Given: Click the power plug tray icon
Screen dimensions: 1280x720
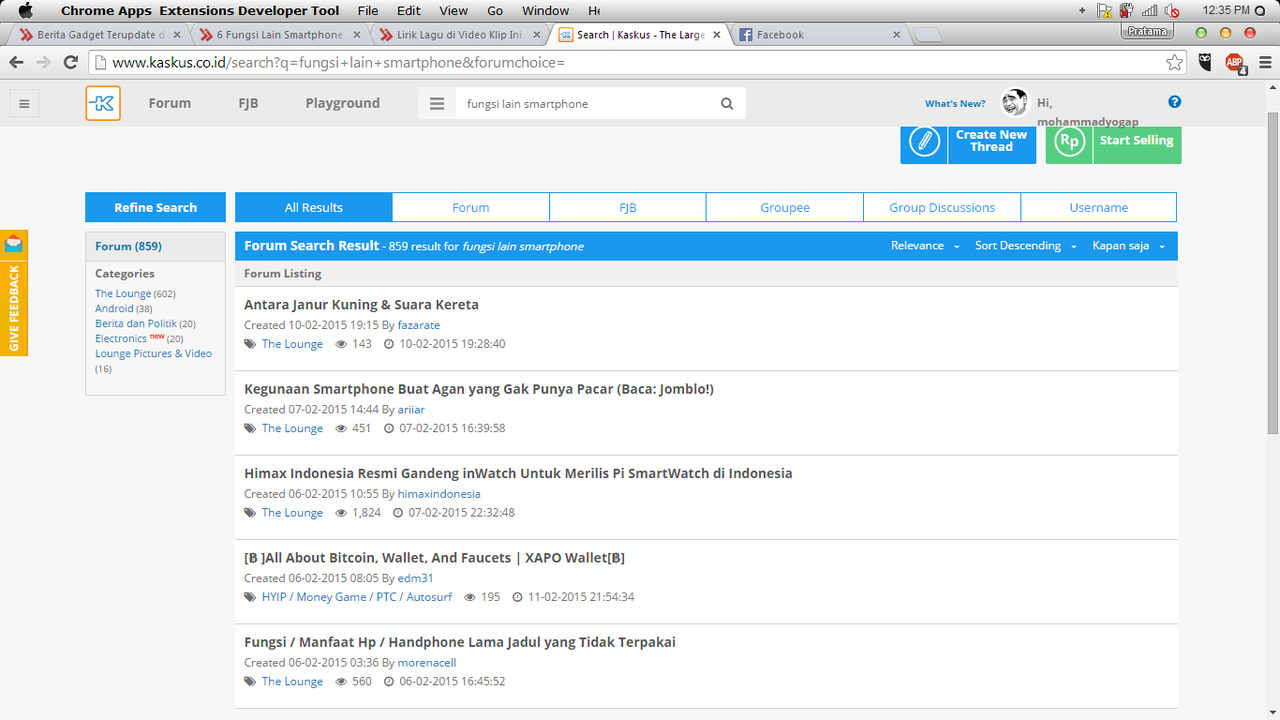Looking at the screenshot, I should (x=1127, y=11).
